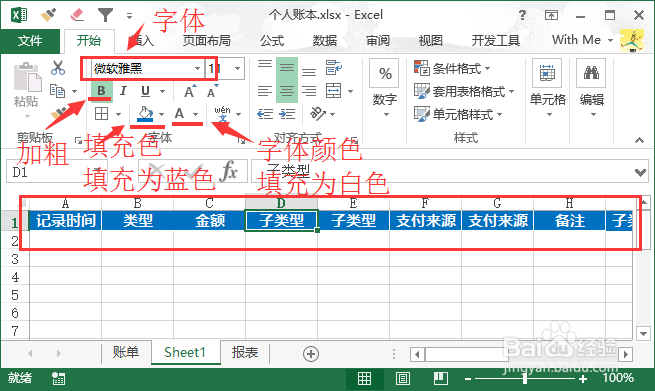Image resolution: width=655 pixels, height=391 pixels.
Task: Decrease indent icon
Action: [x=265, y=114]
